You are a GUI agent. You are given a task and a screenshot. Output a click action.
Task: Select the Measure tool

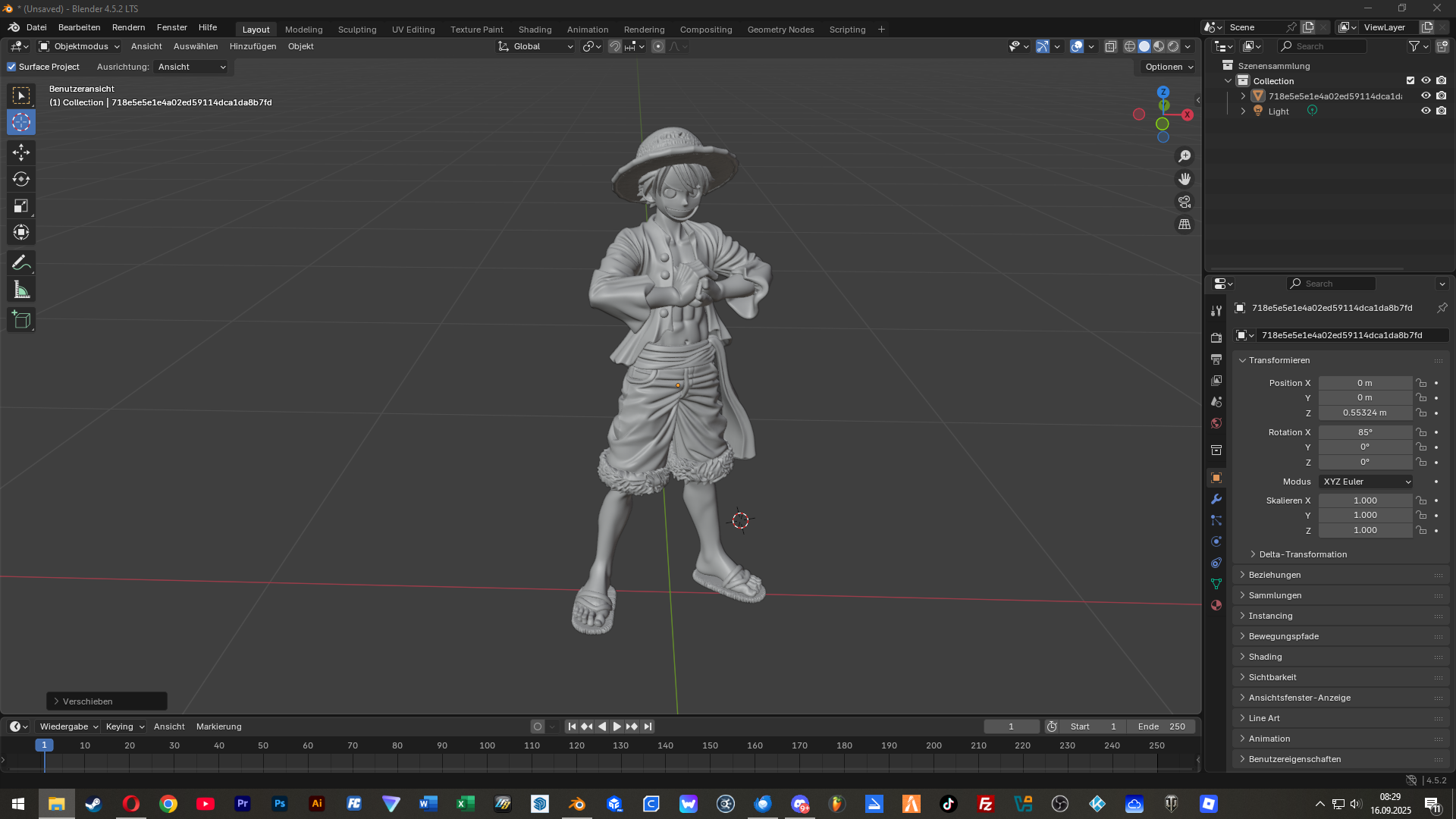point(21,290)
